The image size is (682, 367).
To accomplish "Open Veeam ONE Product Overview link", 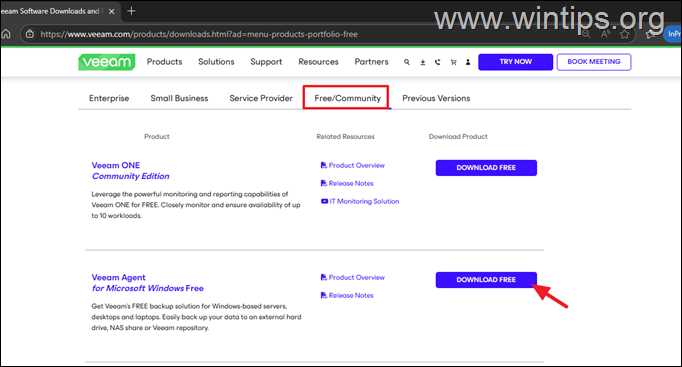I will pos(353,165).
